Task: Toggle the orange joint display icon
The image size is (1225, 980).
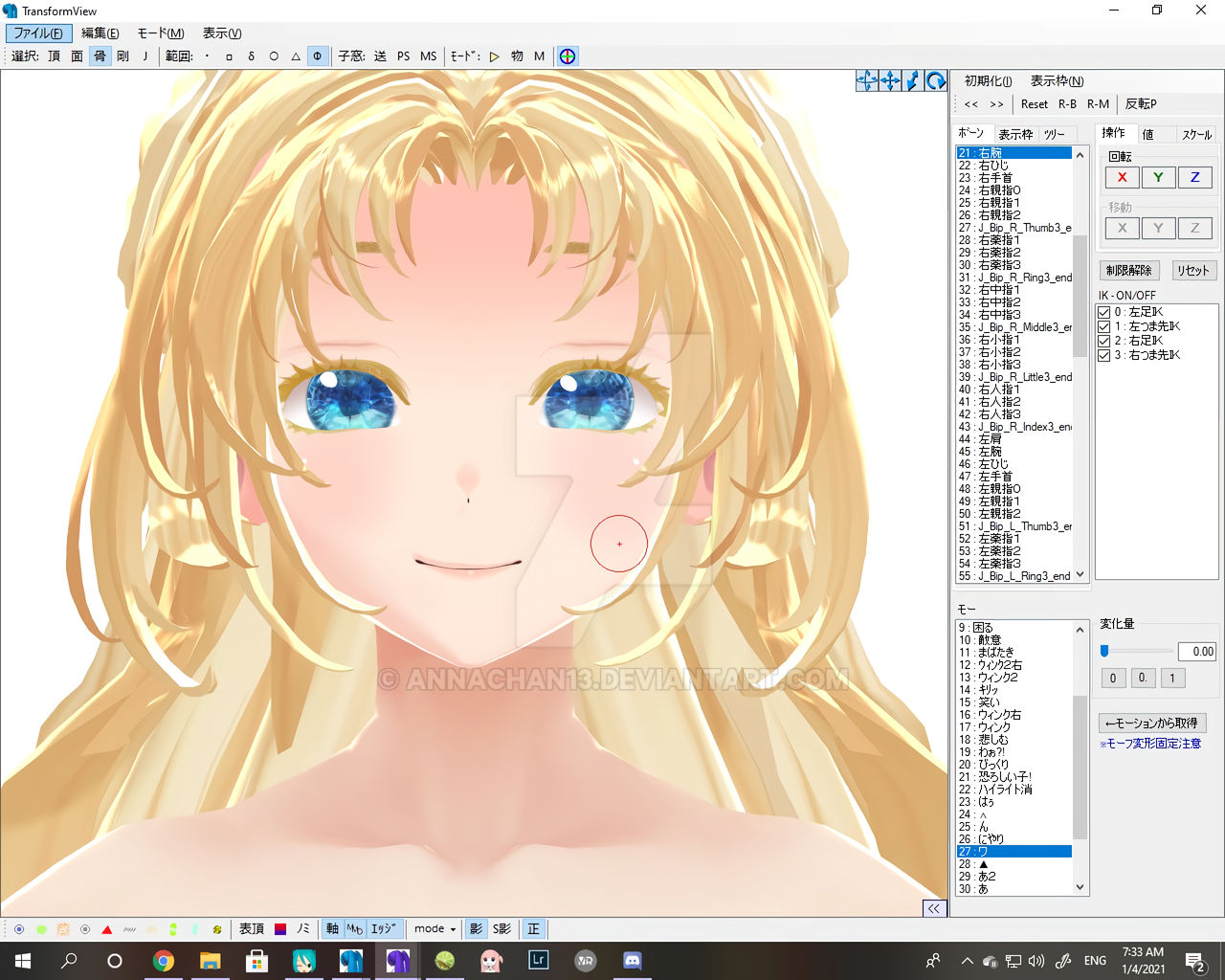Action: click(x=63, y=929)
